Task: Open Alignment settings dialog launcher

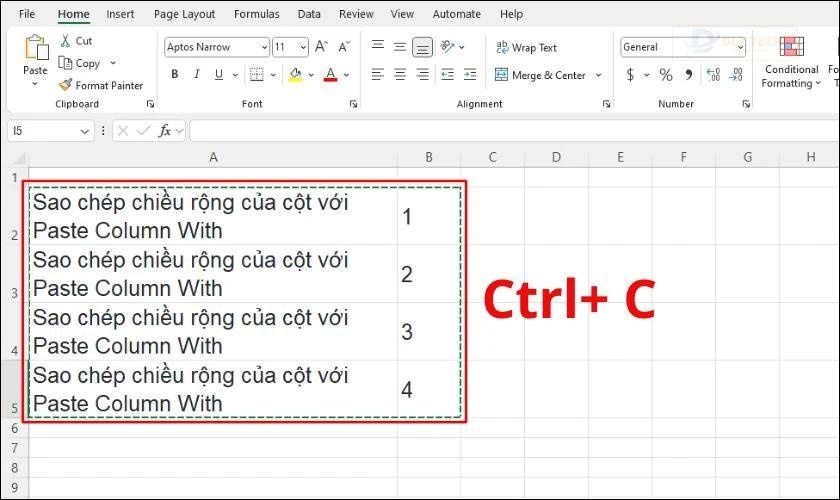Action: click(x=606, y=104)
